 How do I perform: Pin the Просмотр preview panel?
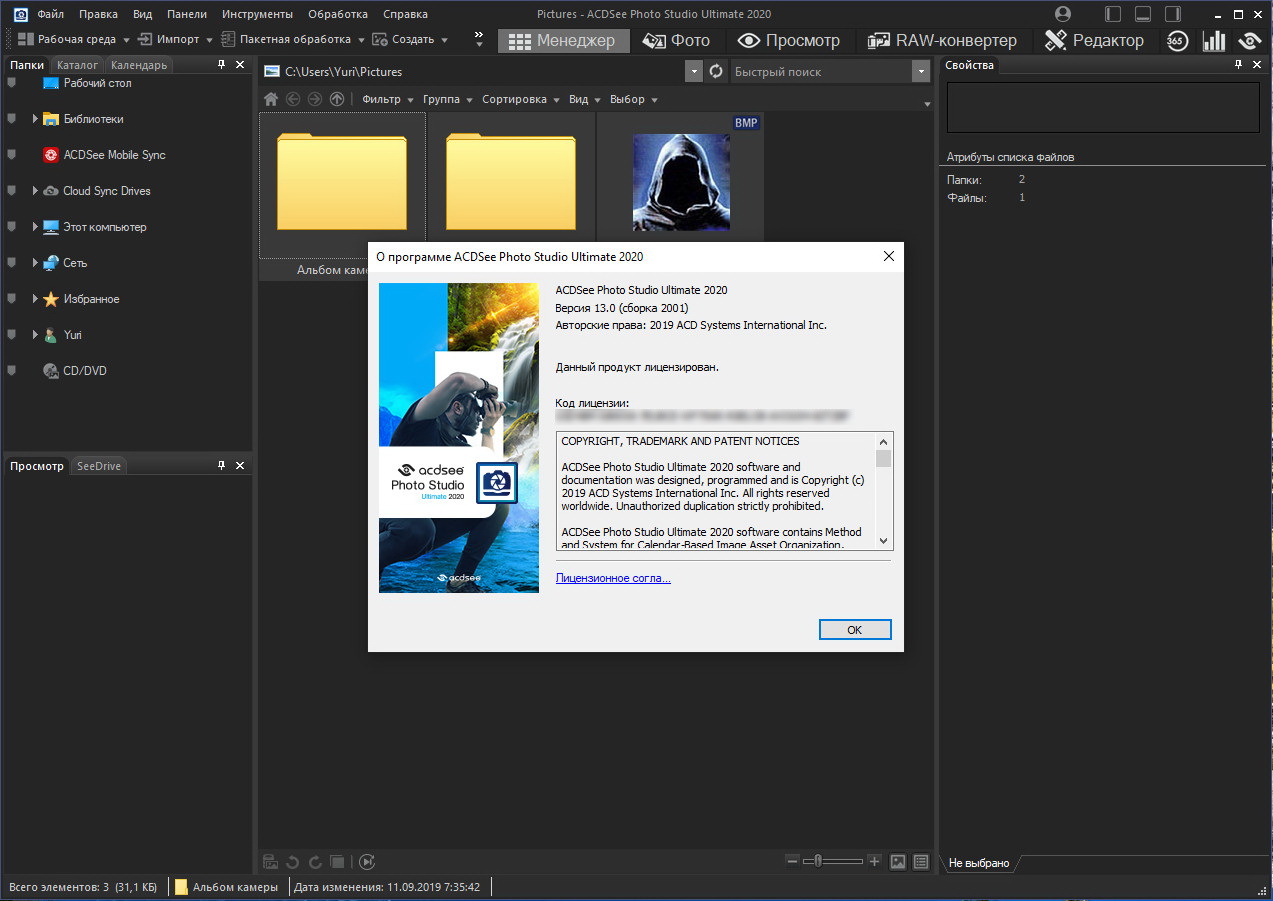[221, 466]
